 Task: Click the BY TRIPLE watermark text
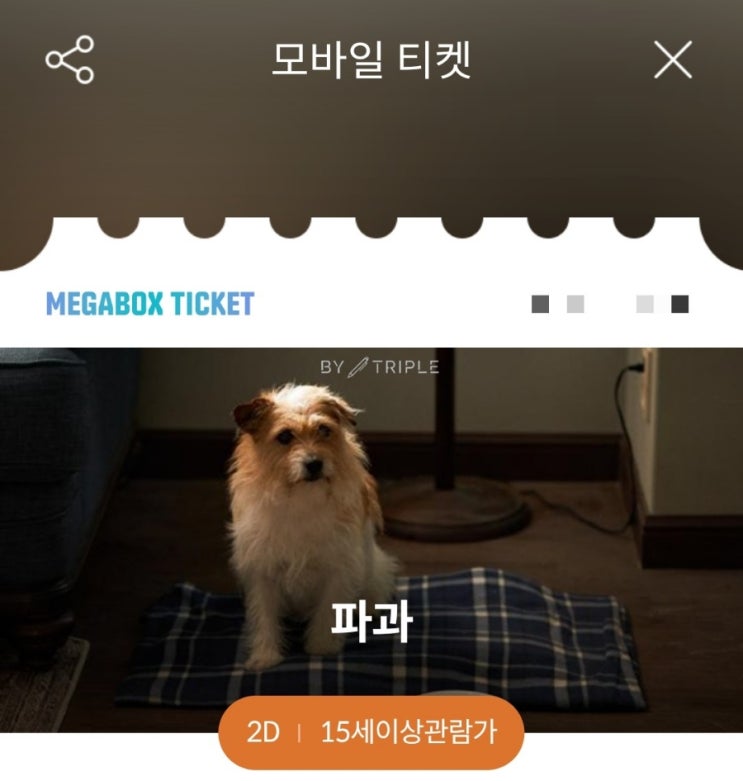[x=379, y=368]
